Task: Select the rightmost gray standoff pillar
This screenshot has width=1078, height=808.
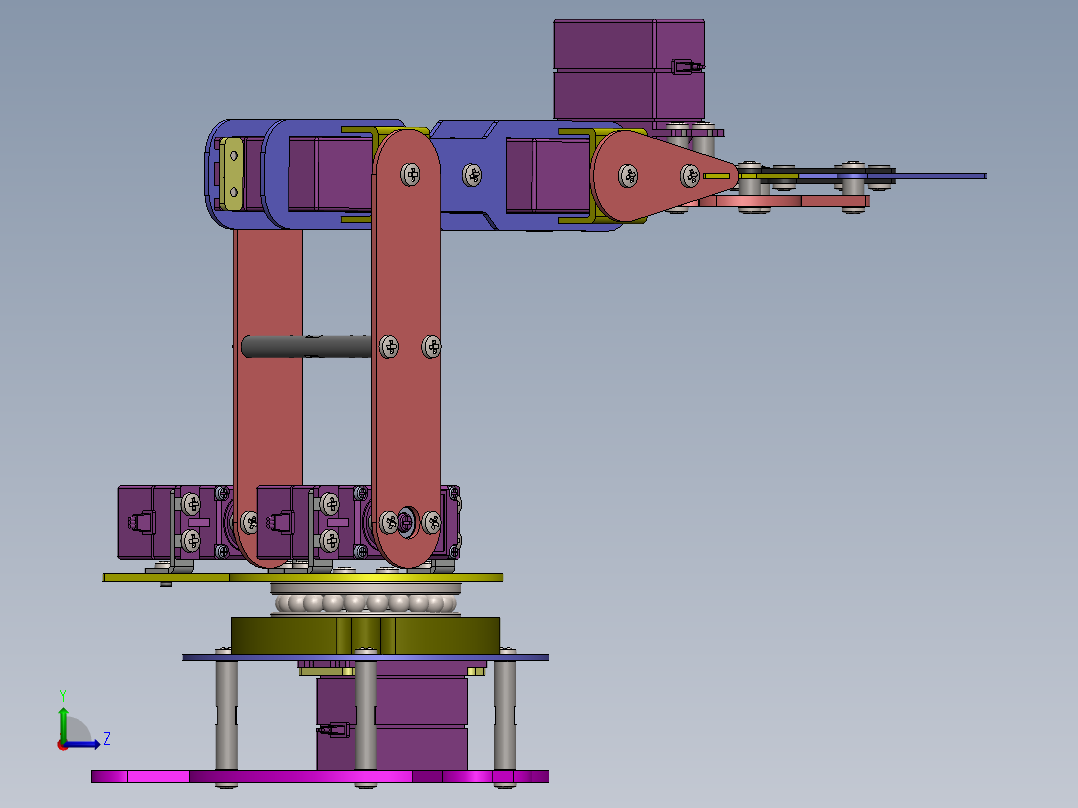Action: 505,715
